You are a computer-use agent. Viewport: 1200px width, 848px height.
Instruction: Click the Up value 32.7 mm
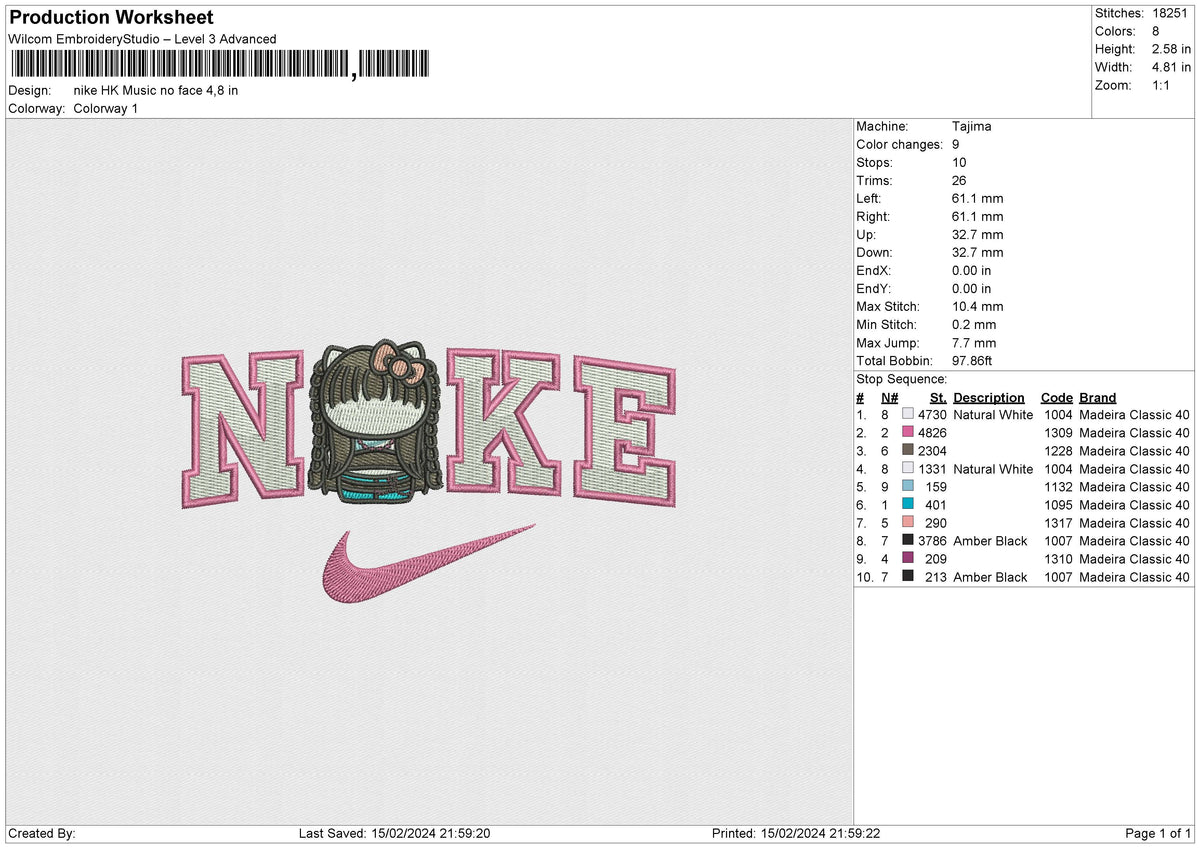[978, 235]
